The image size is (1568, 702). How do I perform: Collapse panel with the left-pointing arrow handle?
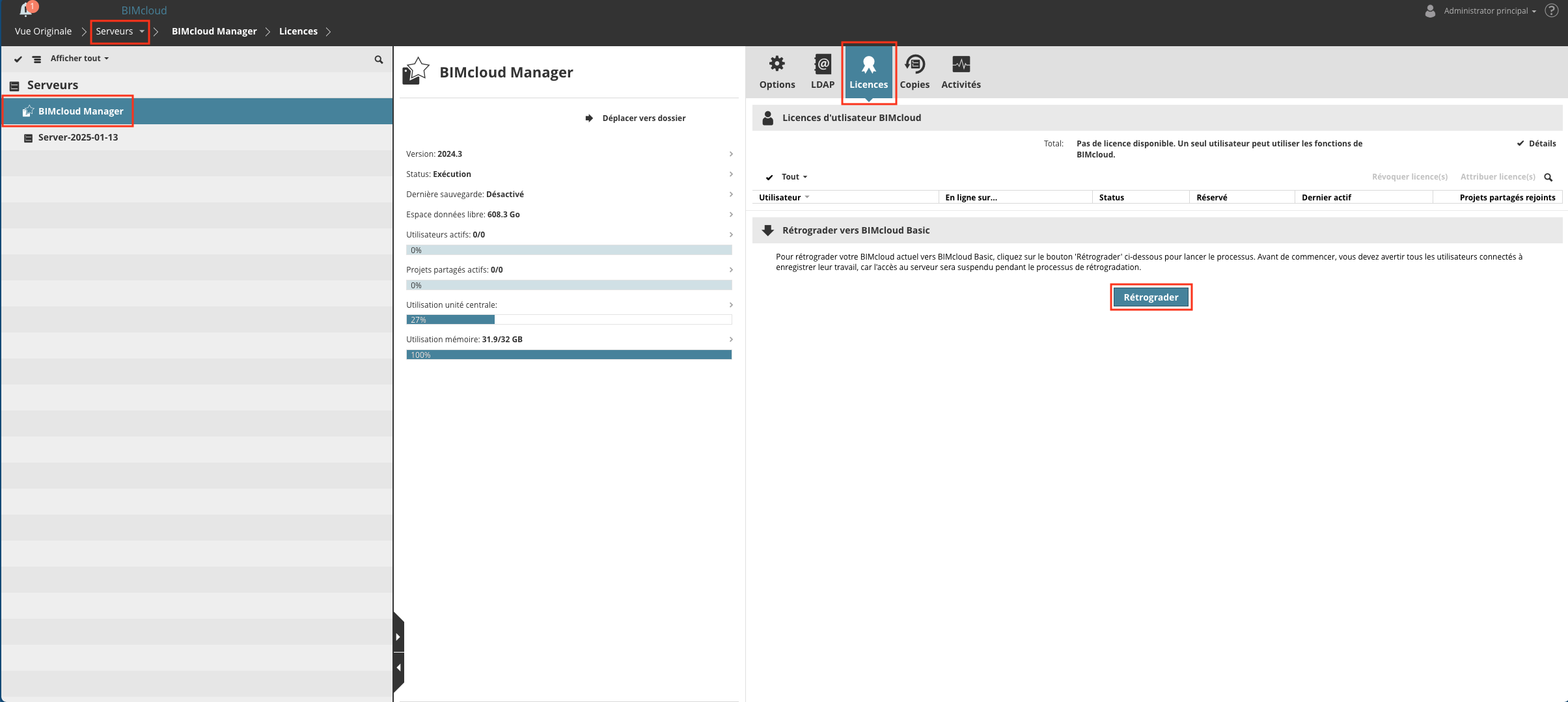(398, 668)
